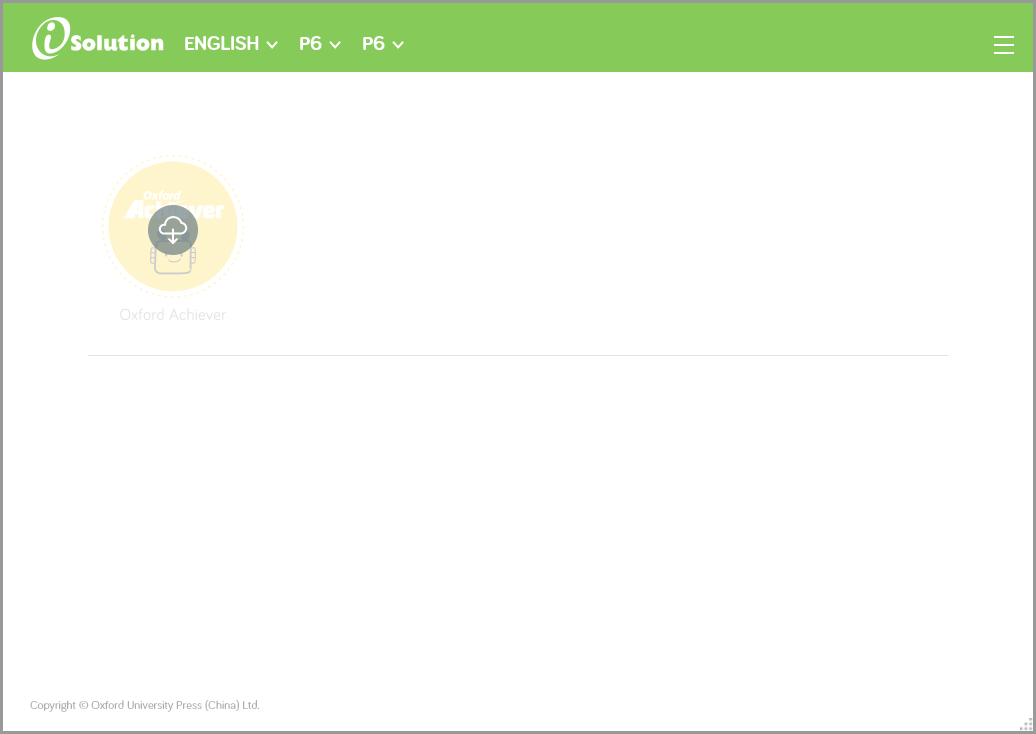The width and height of the screenshot is (1036, 734).
Task: Click the window resize grip
Action: click(1026, 725)
